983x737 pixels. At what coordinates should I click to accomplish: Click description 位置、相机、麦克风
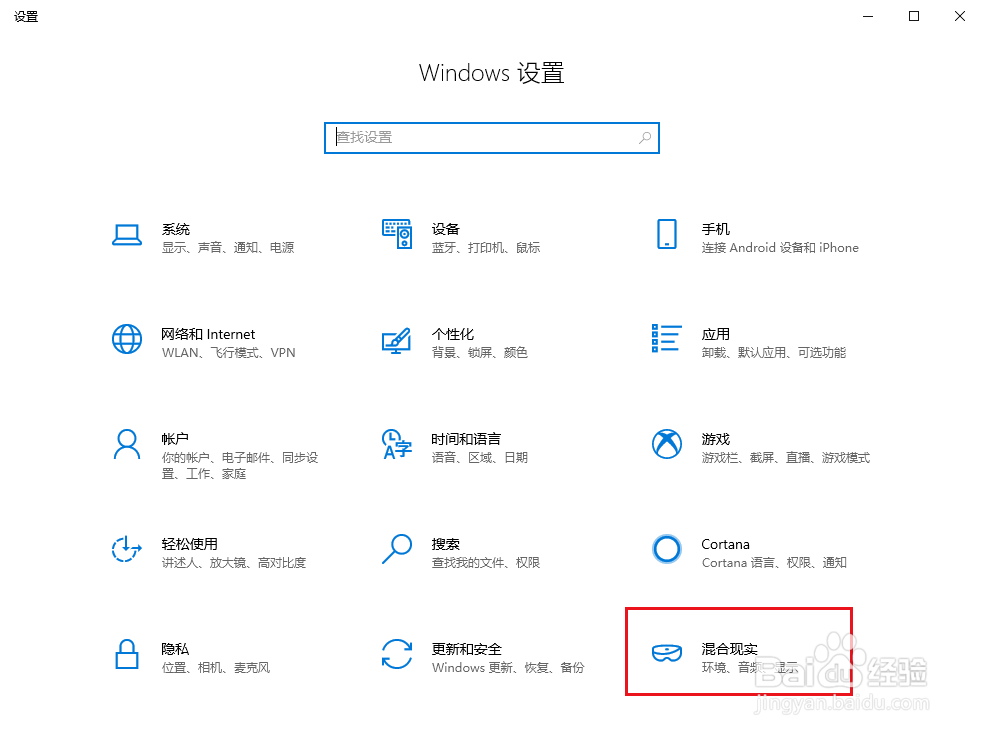pos(216,667)
